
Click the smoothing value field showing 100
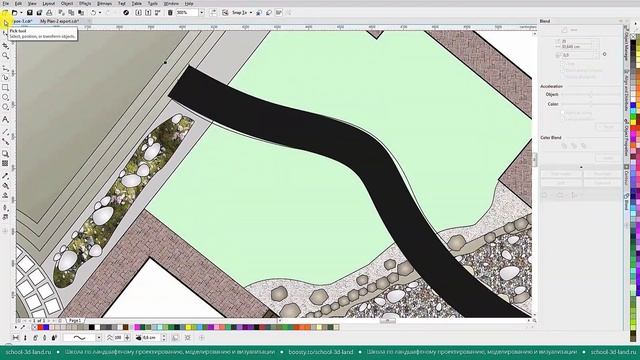[118, 338]
